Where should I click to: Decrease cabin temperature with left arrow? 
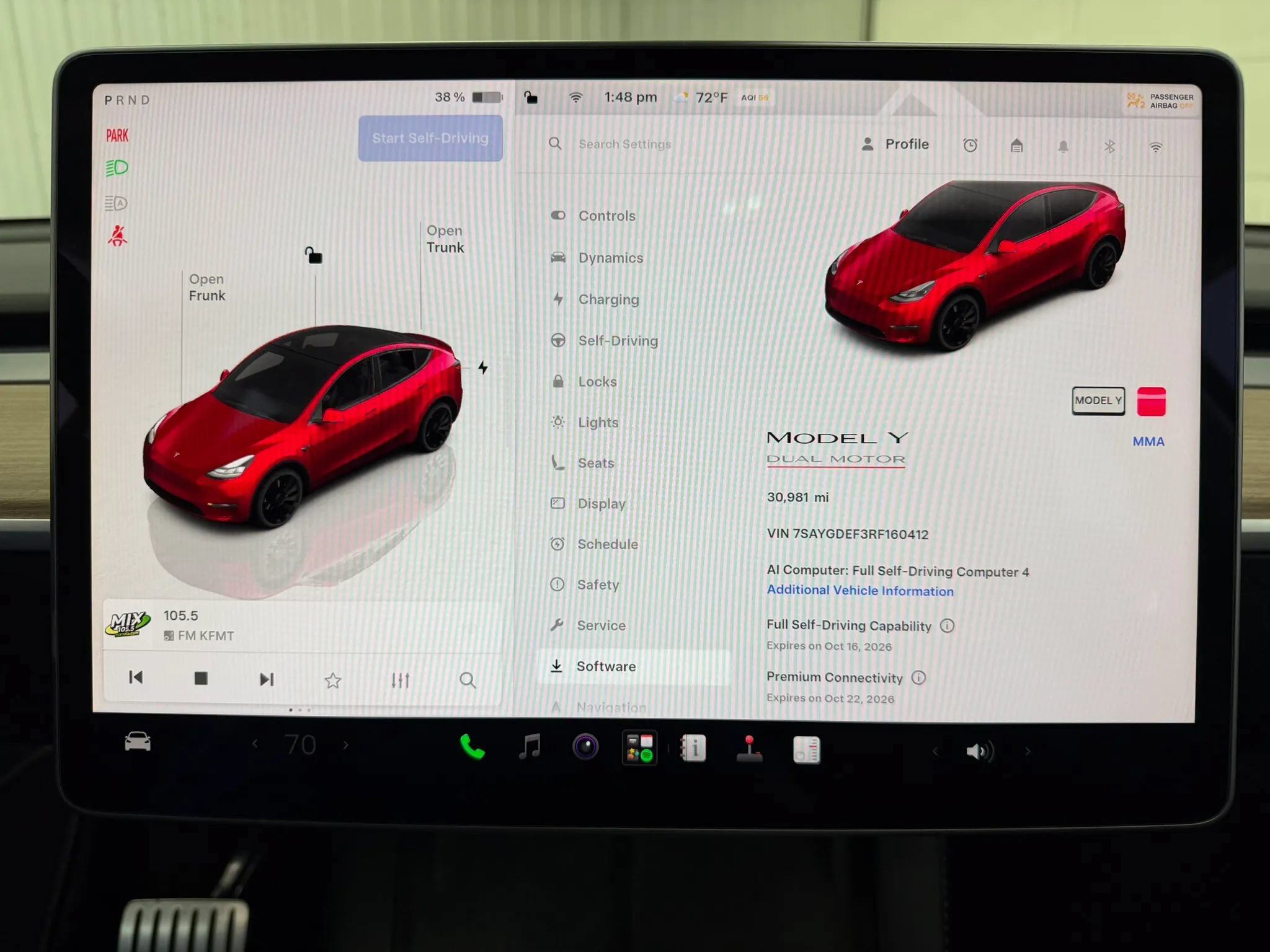click(255, 744)
